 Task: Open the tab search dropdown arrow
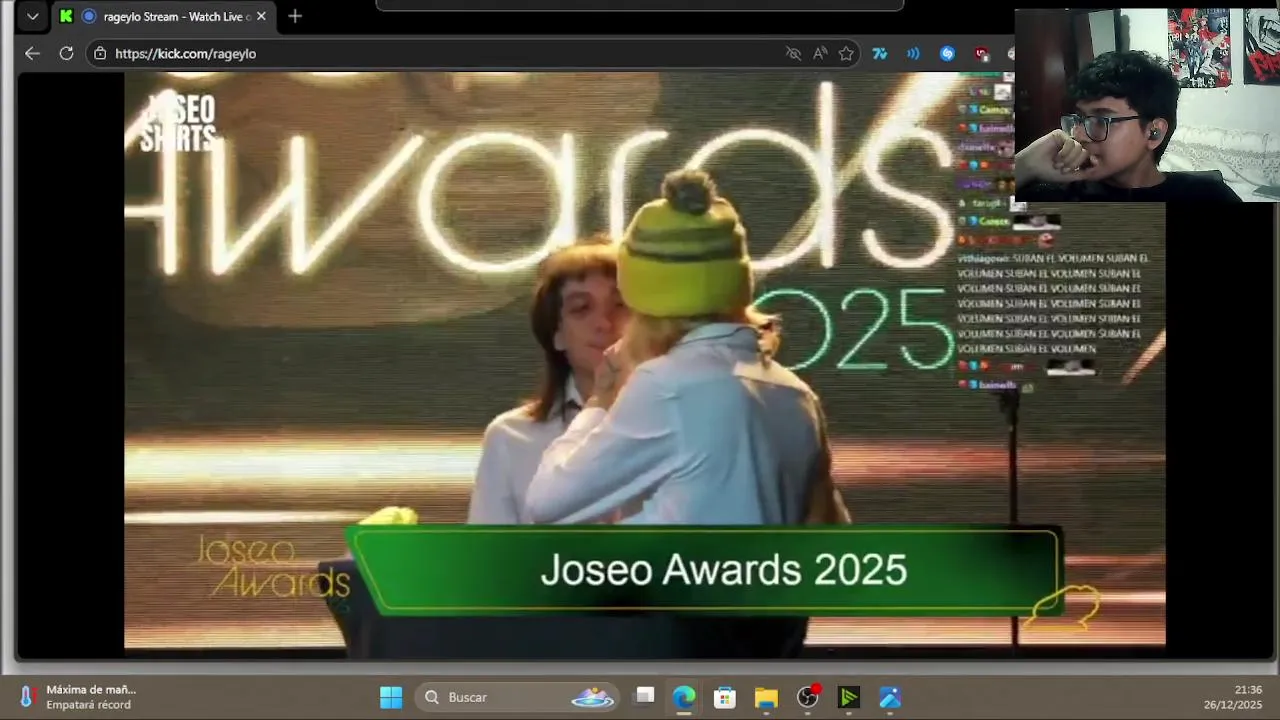[x=32, y=16]
